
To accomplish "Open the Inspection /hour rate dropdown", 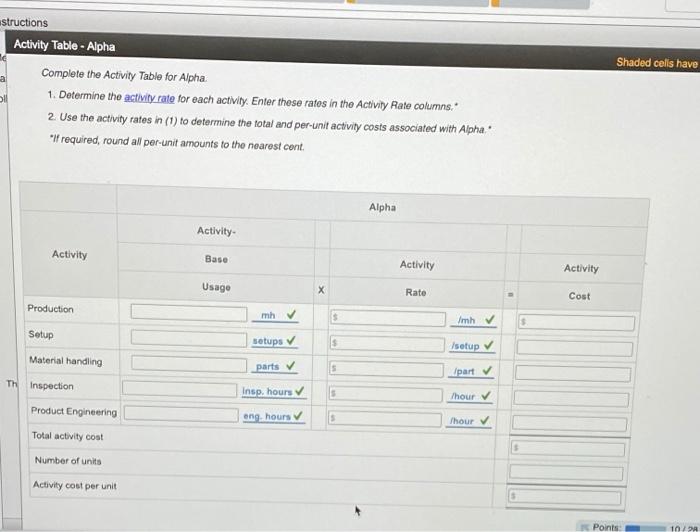I will click(x=463, y=396).
